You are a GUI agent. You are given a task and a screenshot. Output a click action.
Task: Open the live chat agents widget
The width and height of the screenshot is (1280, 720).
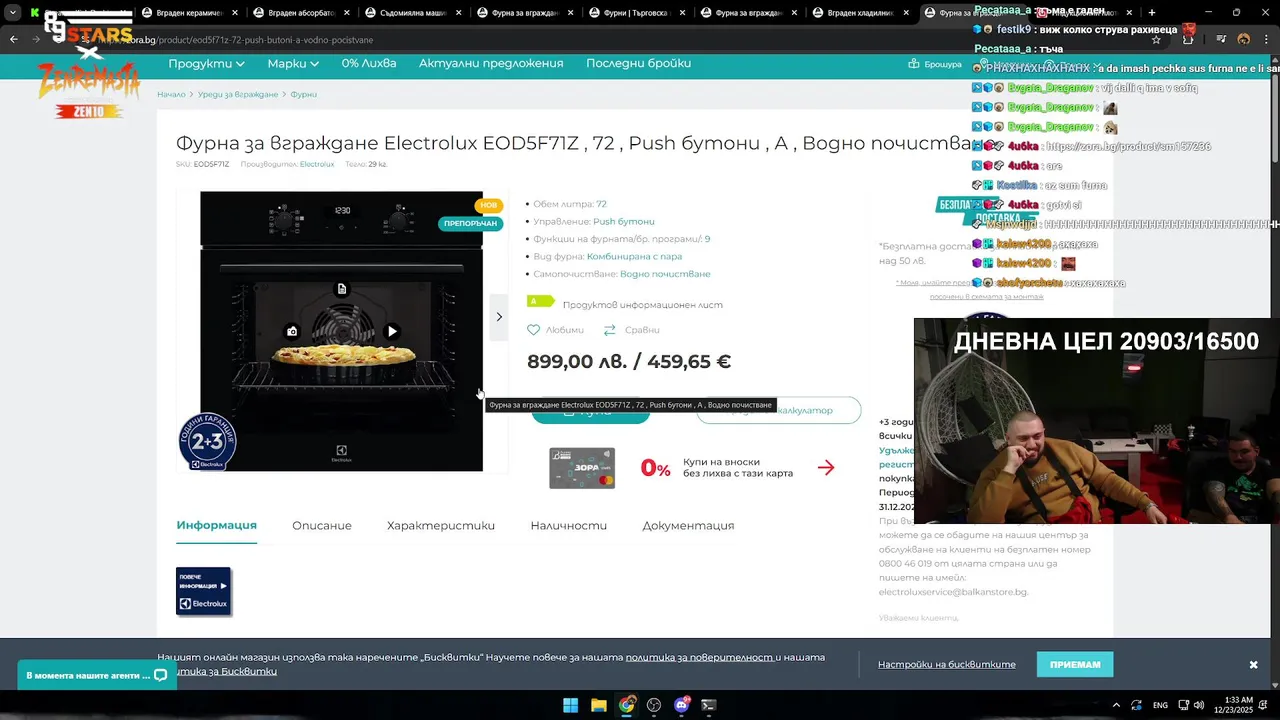[97, 675]
